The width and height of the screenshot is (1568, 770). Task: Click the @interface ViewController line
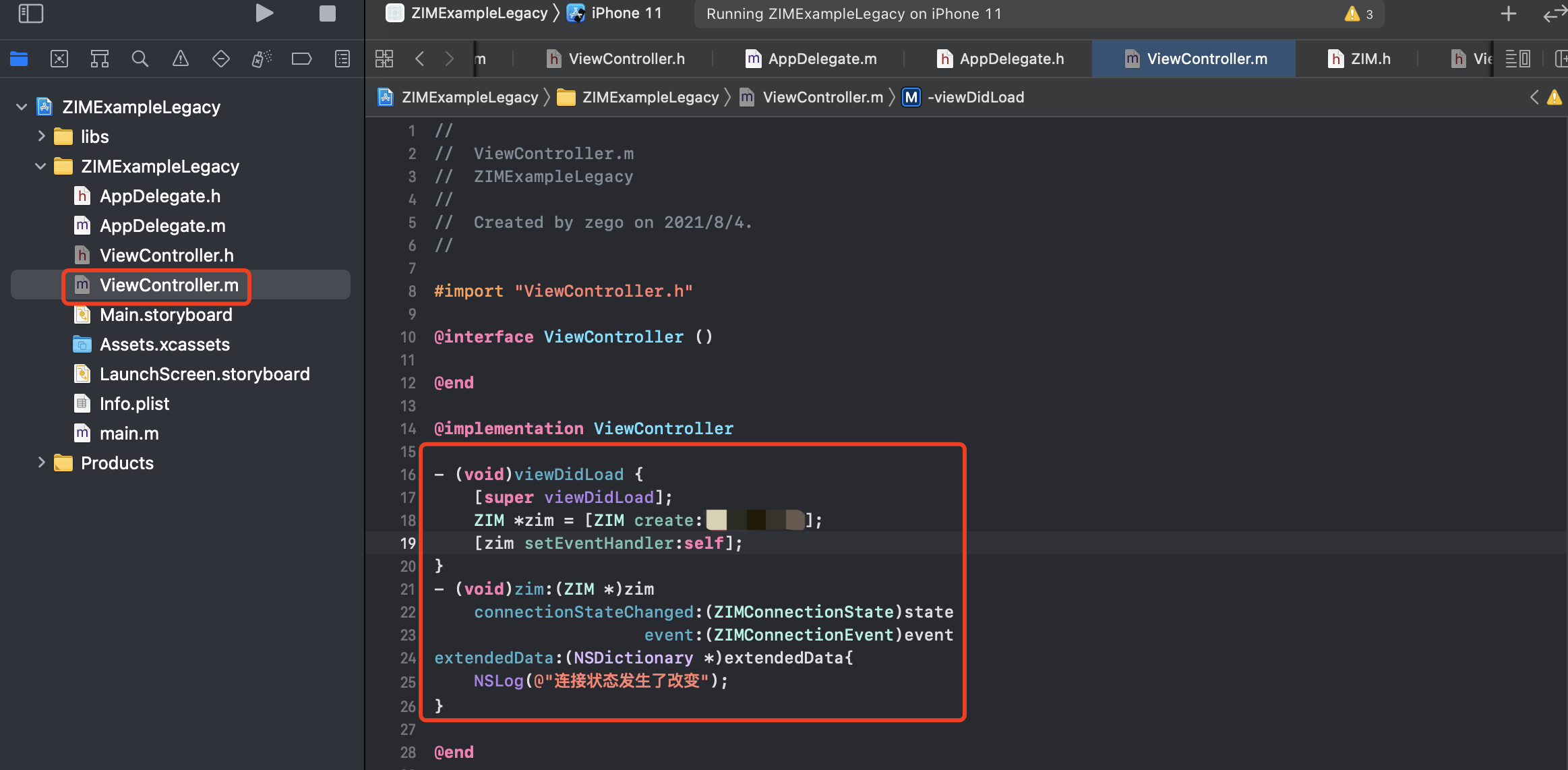point(573,336)
